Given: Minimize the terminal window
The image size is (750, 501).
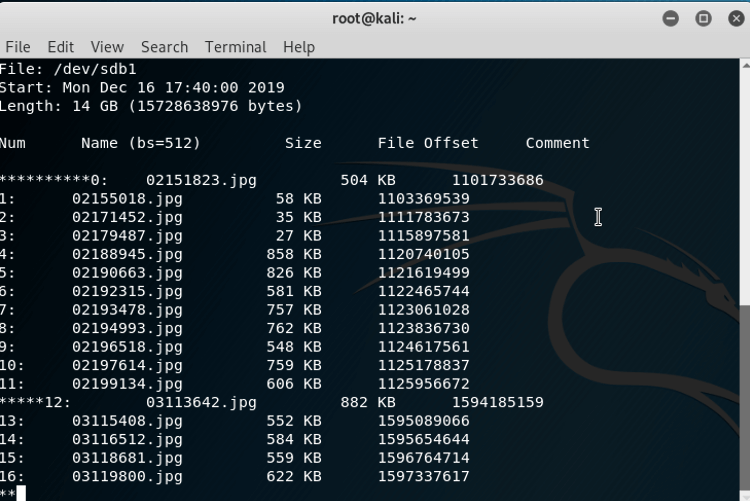Looking at the screenshot, I should (671, 18).
